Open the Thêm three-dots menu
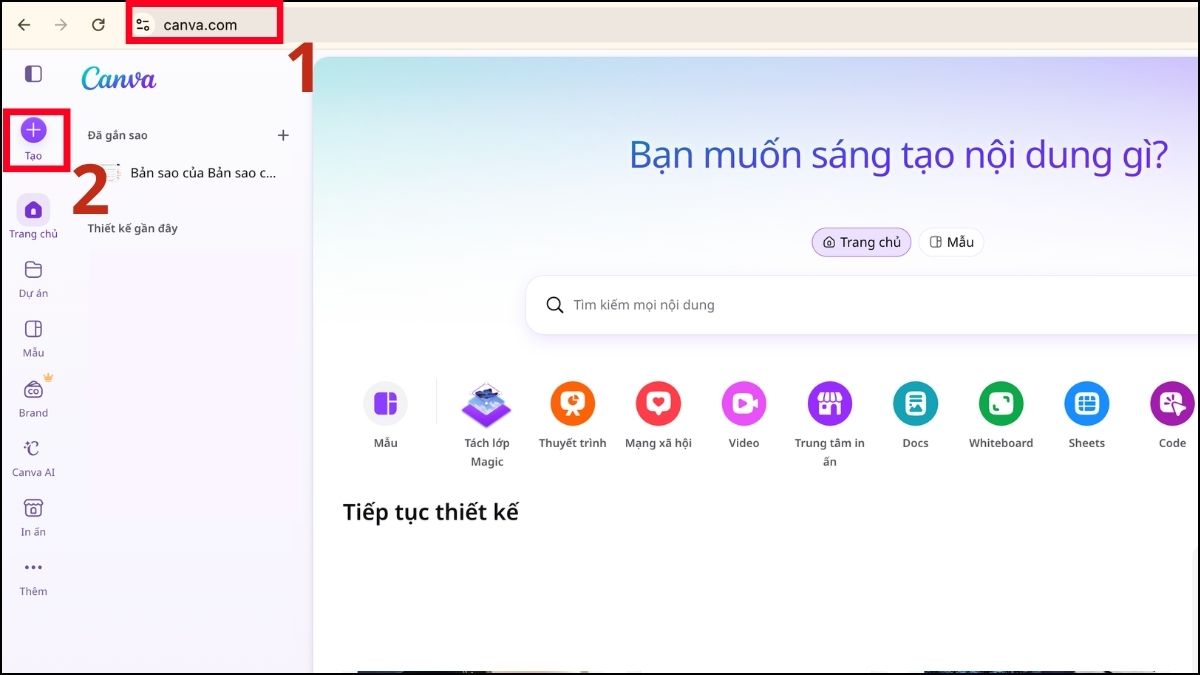The height and width of the screenshot is (675, 1200). (x=34, y=577)
